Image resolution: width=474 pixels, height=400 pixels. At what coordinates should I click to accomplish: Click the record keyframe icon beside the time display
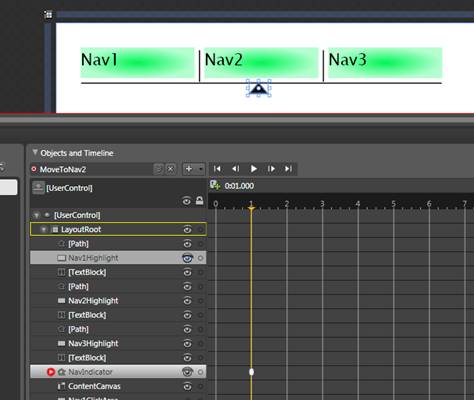[215, 185]
